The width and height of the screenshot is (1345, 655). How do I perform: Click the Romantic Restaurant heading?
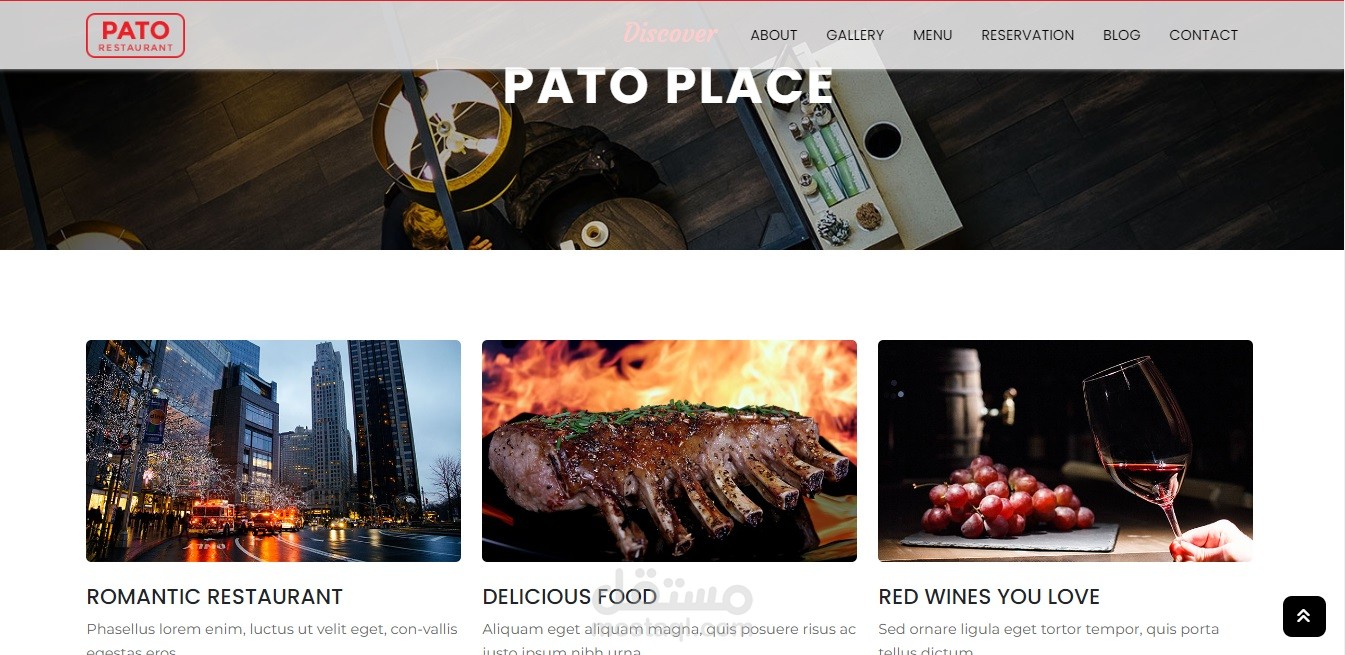(x=215, y=597)
